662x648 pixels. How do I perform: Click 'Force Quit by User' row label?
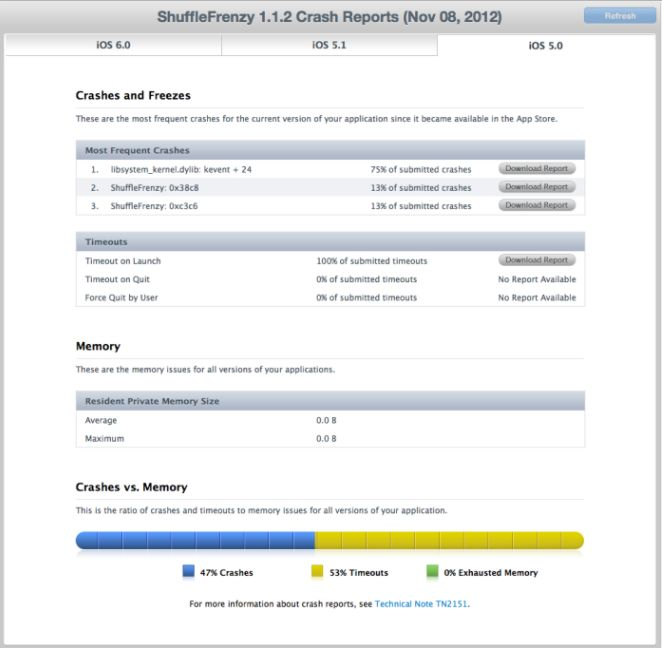point(121,298)
